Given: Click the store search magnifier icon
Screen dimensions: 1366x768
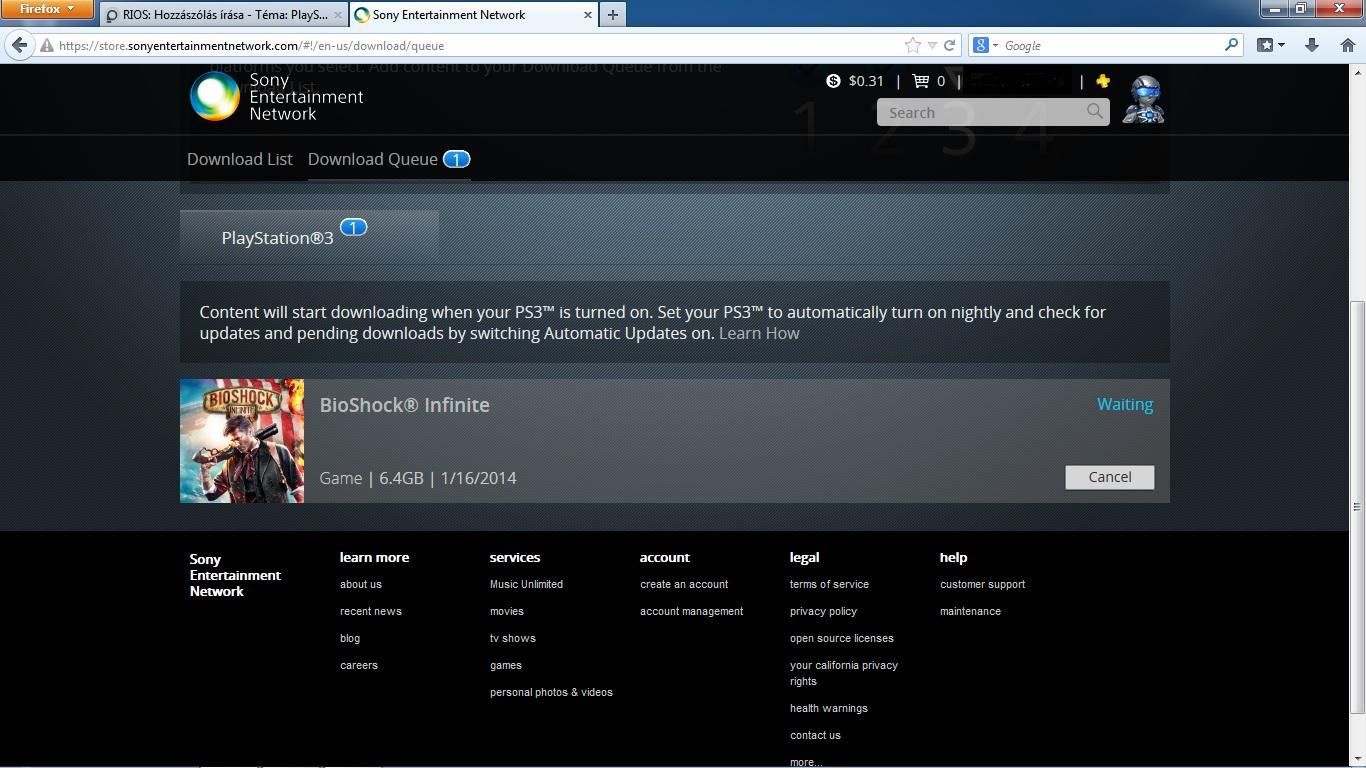Looking at the screenshot, I should point(1095,112).
